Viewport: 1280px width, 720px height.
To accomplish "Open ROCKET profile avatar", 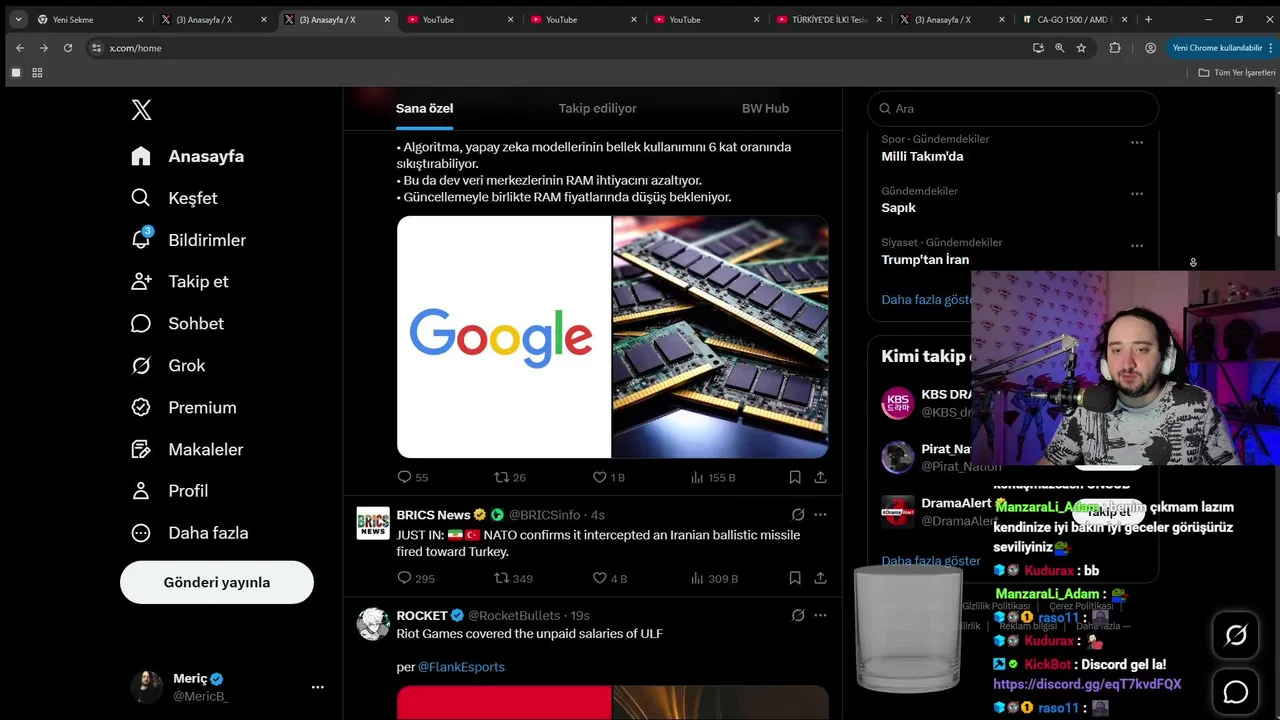I will coord(373,624).
